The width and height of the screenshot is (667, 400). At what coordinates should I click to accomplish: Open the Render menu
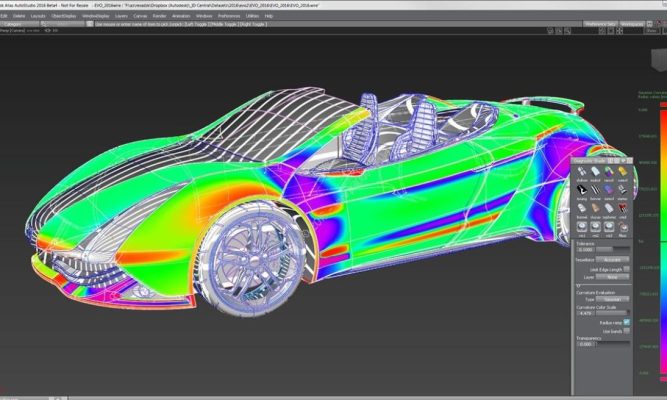pyautogui.click(x=156, y=16)
